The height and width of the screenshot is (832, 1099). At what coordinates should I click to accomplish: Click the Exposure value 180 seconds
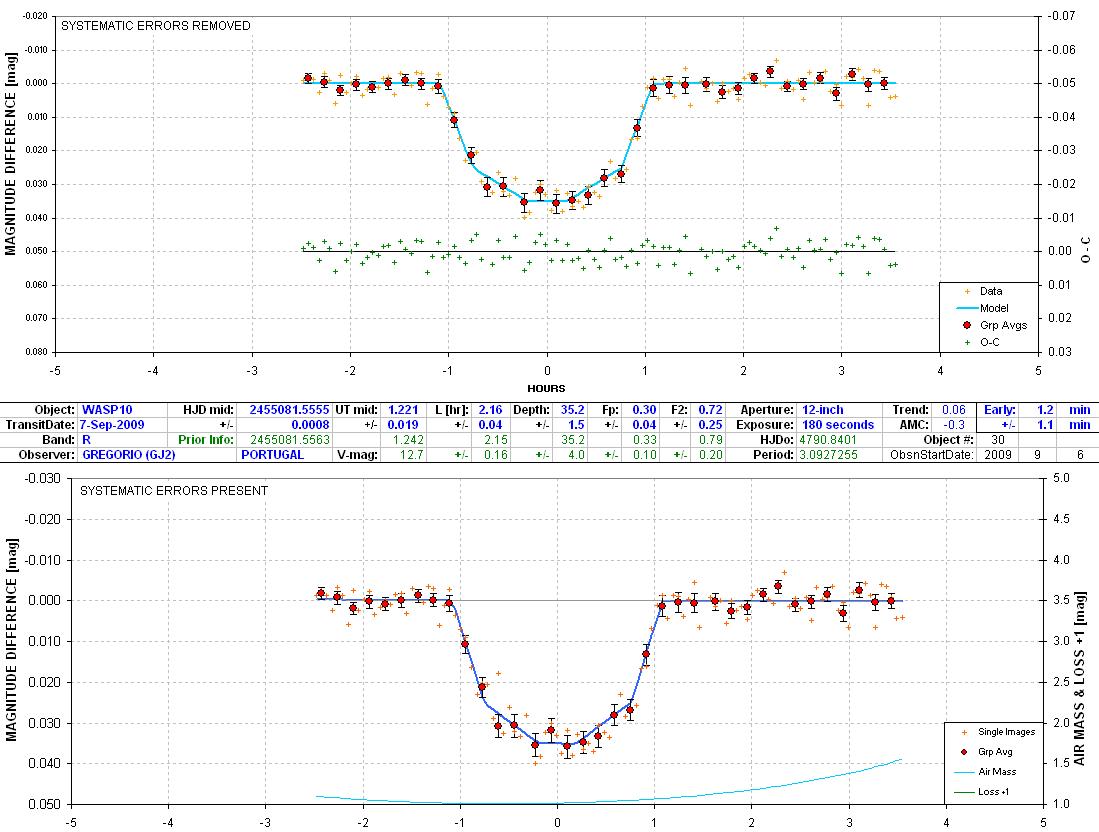(x=838, y=425)
